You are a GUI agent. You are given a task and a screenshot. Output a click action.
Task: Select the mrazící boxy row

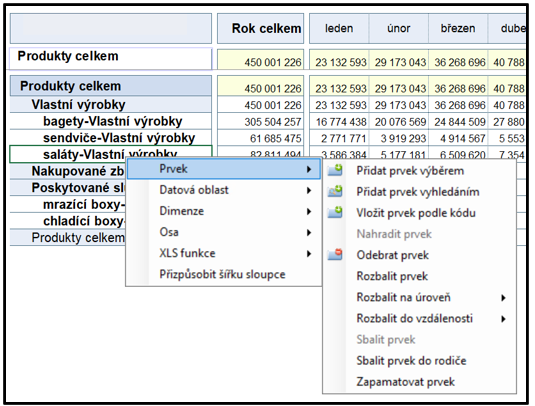tap(68, 204)
